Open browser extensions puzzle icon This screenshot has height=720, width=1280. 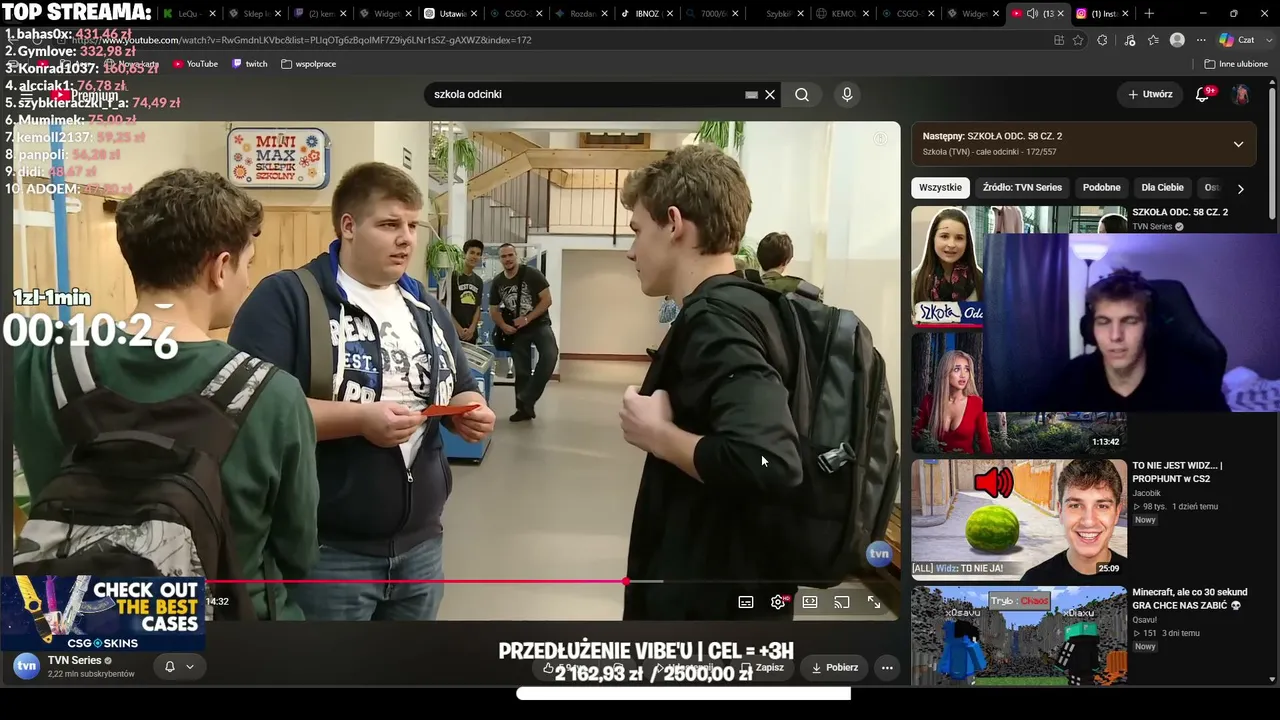(x=1102, y=40)
